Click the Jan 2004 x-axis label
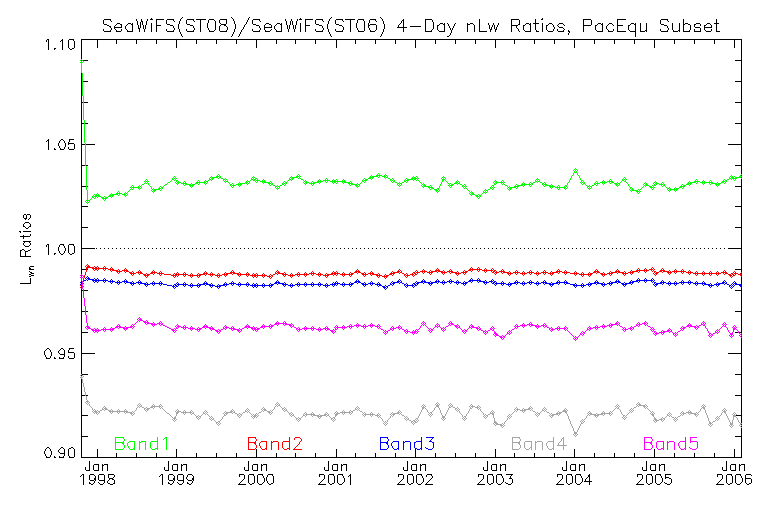 574,473
